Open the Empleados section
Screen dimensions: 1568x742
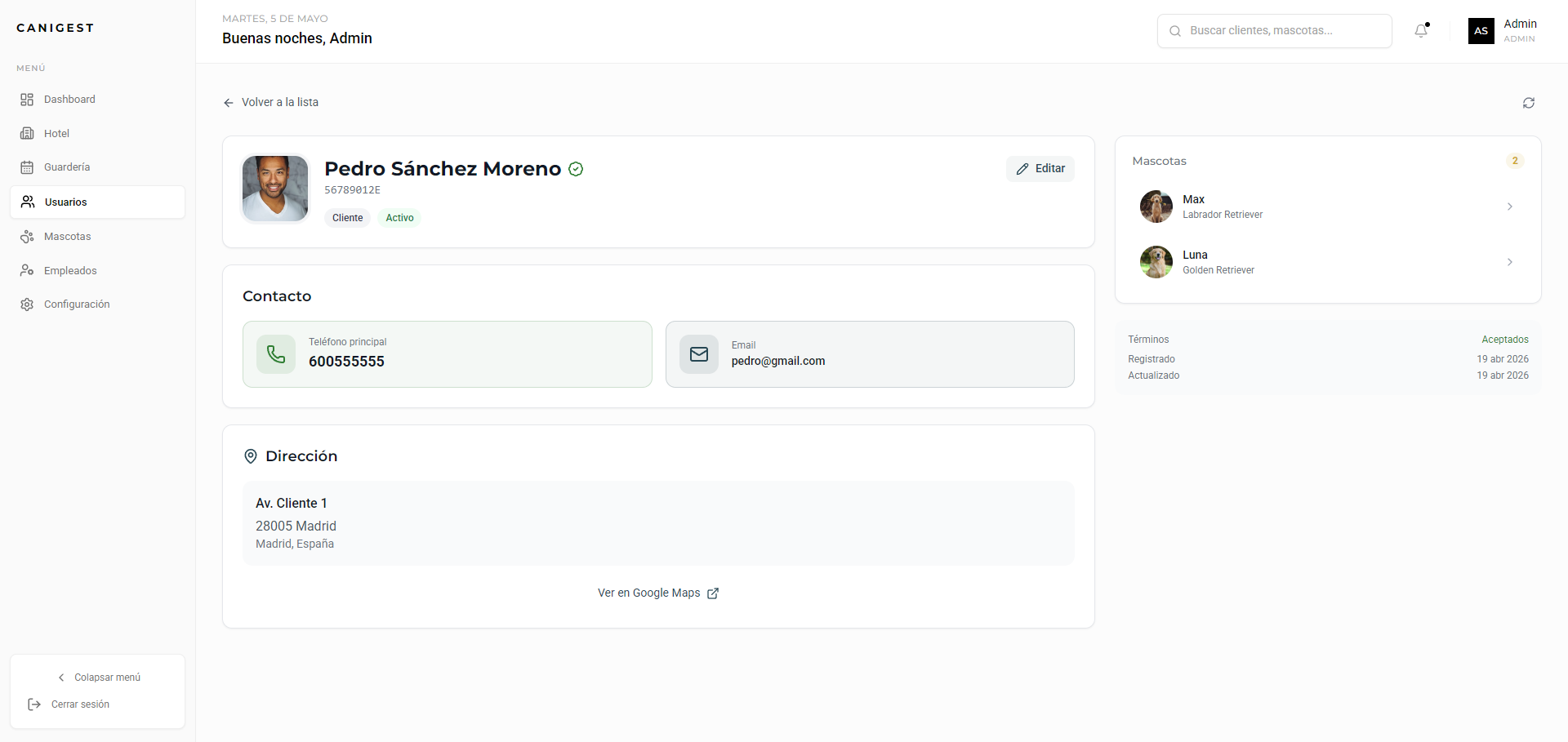point(97,271)
